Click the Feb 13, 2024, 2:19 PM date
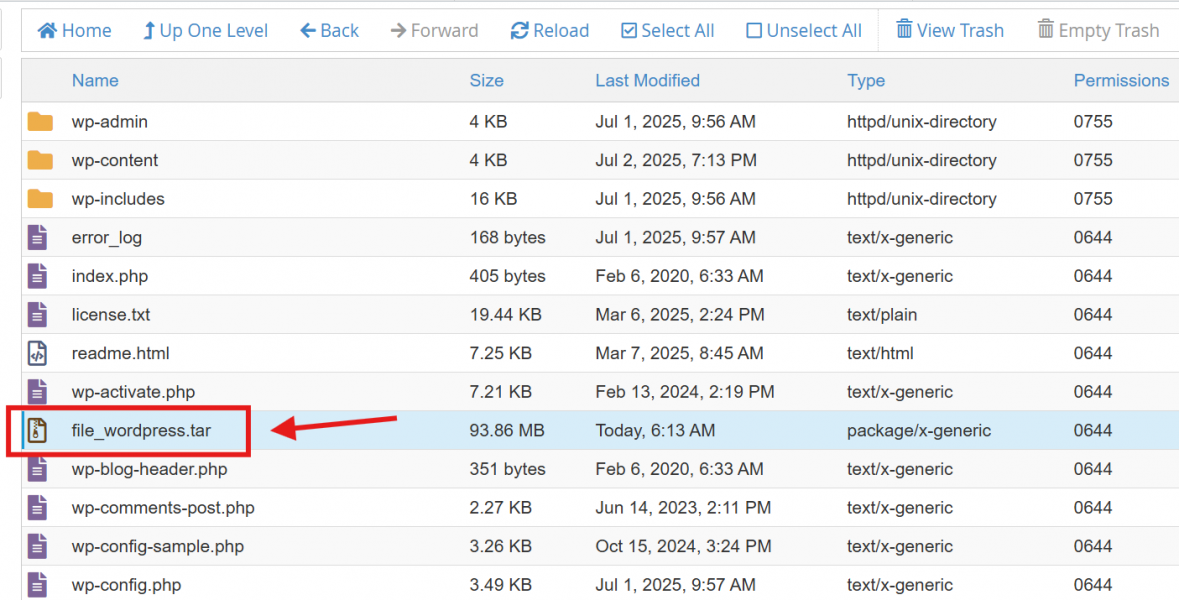 684,392
